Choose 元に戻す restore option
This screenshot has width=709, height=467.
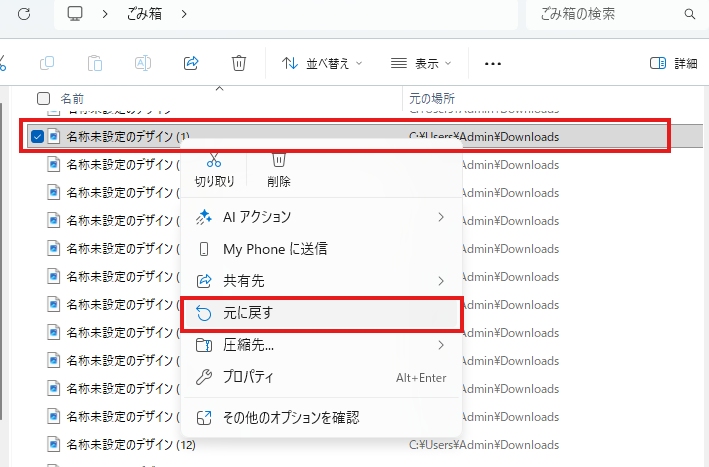tap(321, 313)
